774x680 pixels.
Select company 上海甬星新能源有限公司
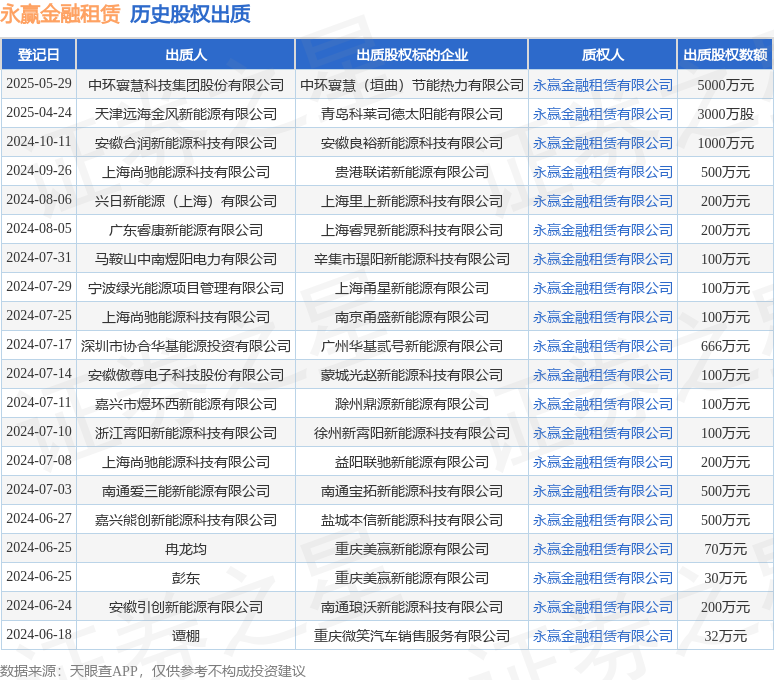412,288
